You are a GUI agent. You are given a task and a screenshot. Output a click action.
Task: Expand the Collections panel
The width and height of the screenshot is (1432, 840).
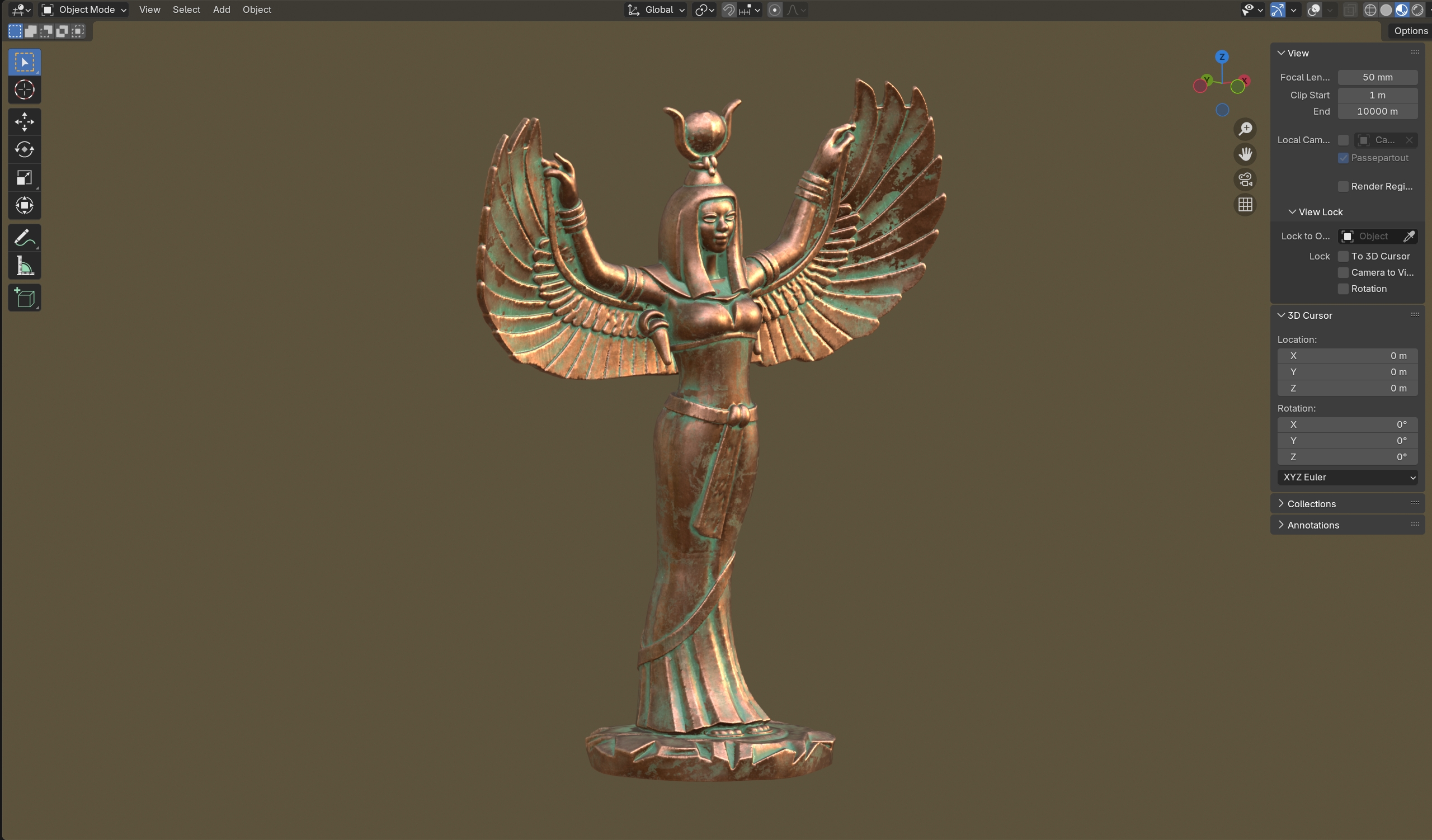(x=1311, y=504)
